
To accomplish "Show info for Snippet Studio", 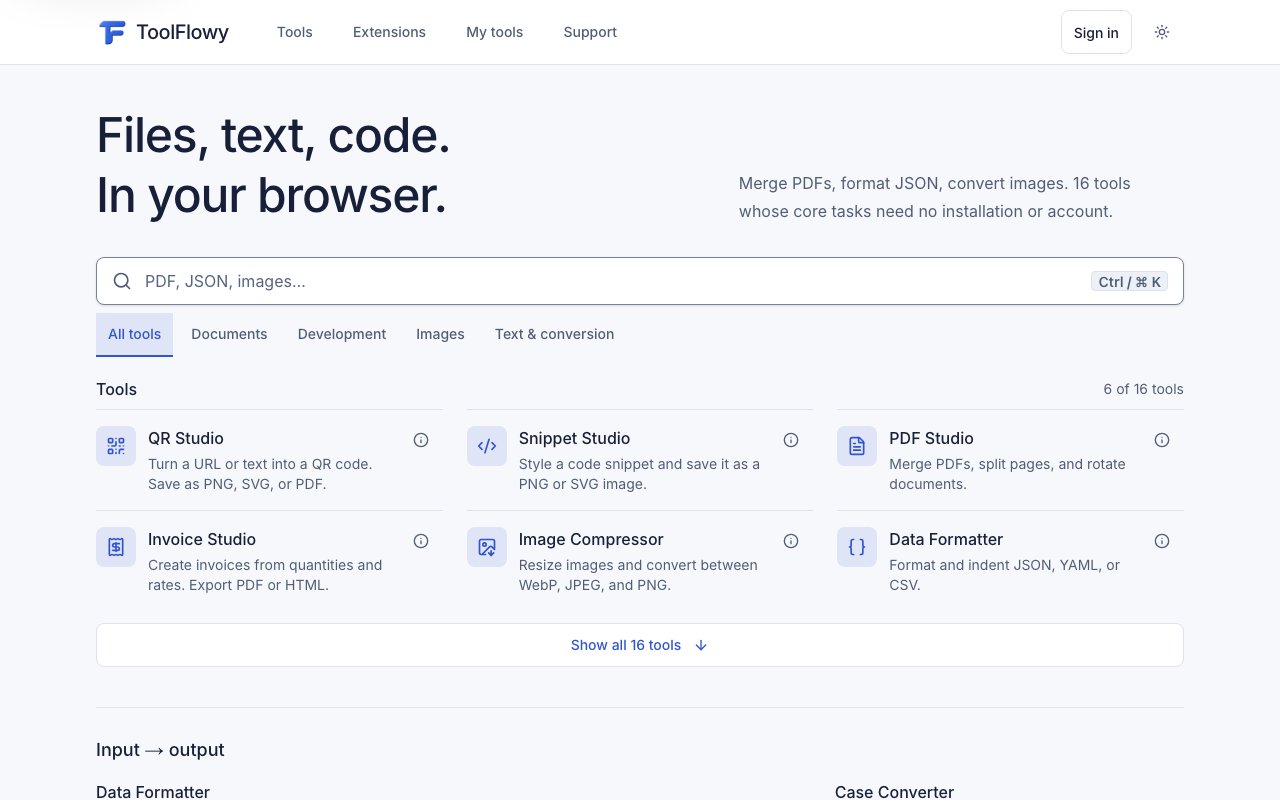I will 791,440.
